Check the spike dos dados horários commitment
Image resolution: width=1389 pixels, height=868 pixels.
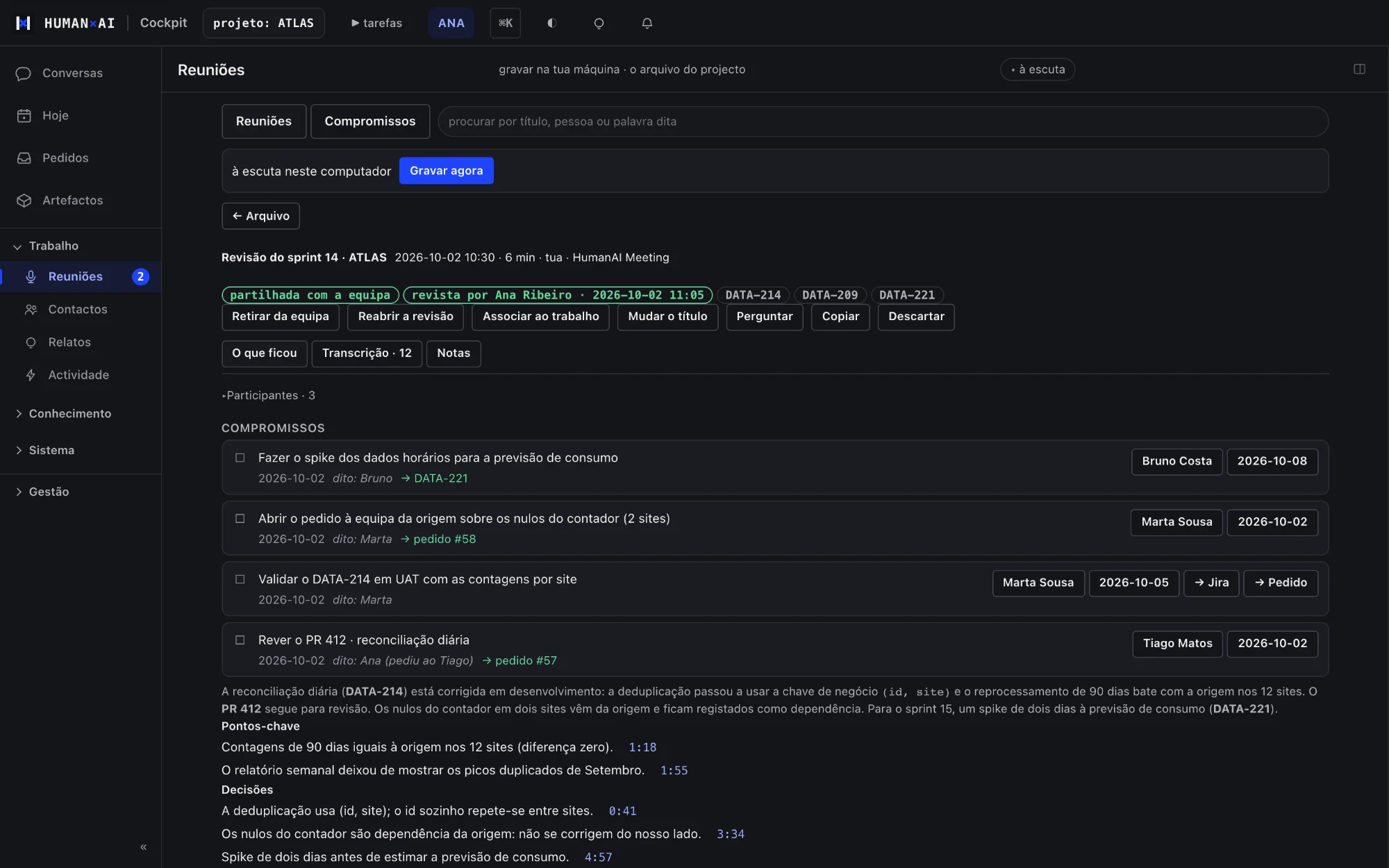[240, 458]
